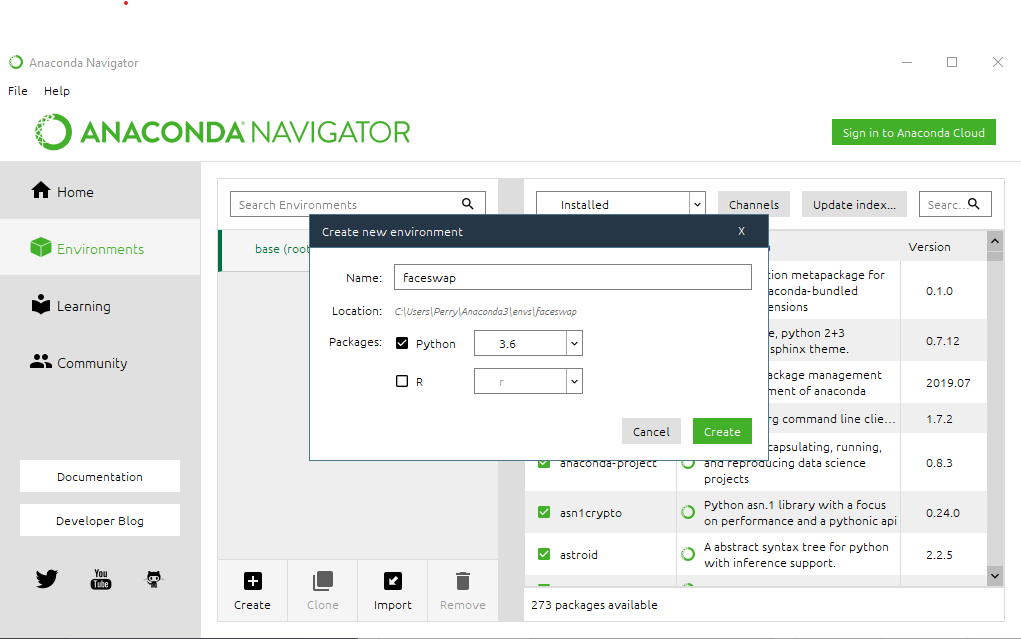Open the Help menu

[57, 91]
